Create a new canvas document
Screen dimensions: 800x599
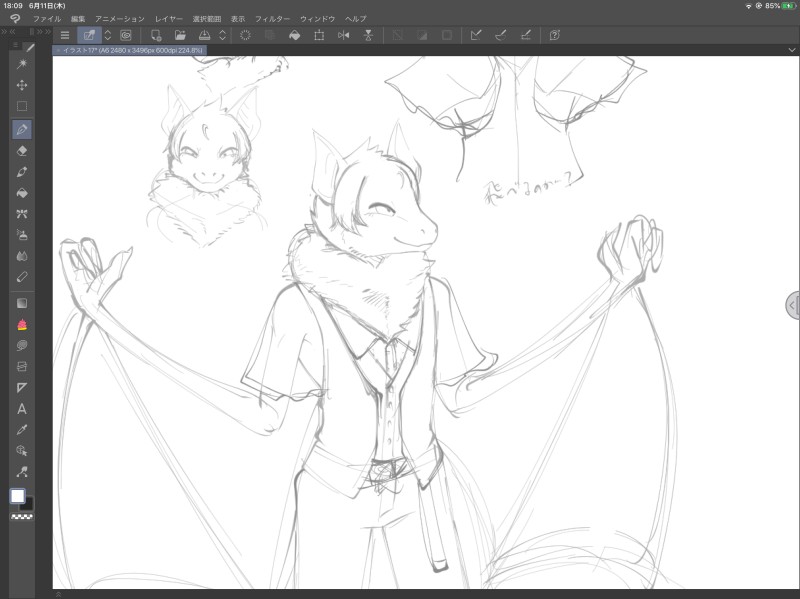tap(156, 35)
